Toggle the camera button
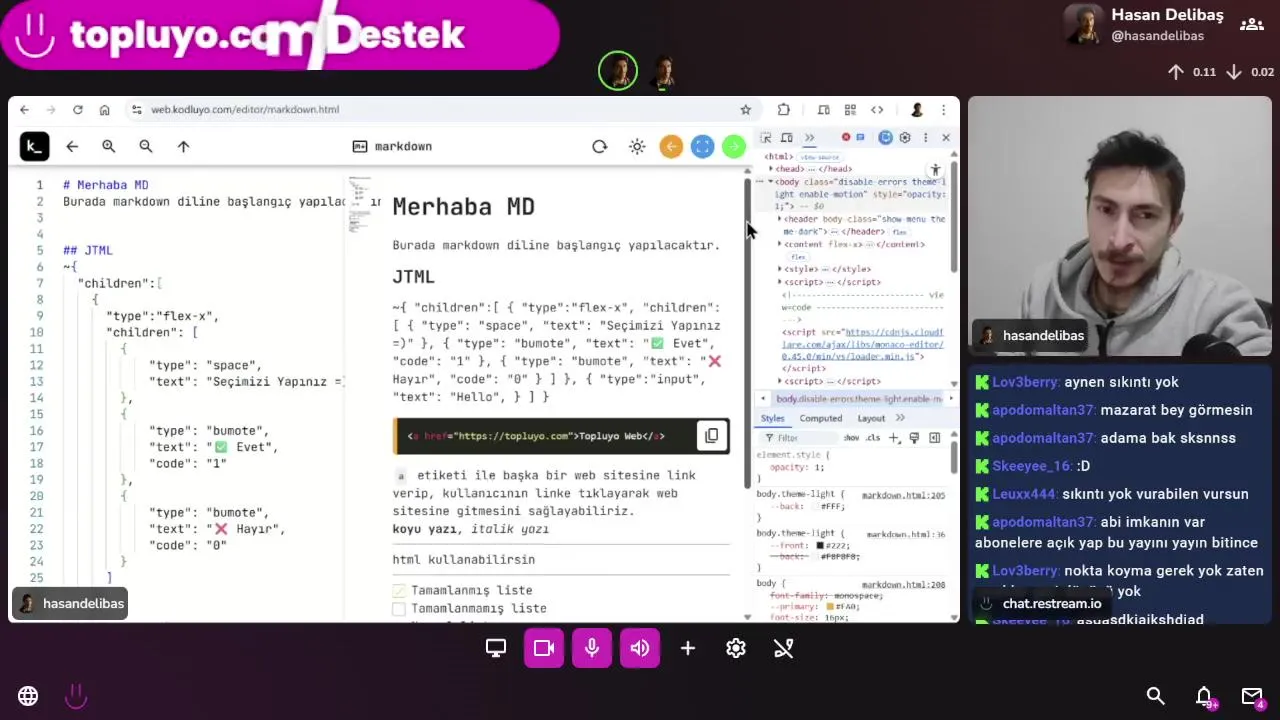This screenshot has height=720, width=1280. tap(544, 648)
